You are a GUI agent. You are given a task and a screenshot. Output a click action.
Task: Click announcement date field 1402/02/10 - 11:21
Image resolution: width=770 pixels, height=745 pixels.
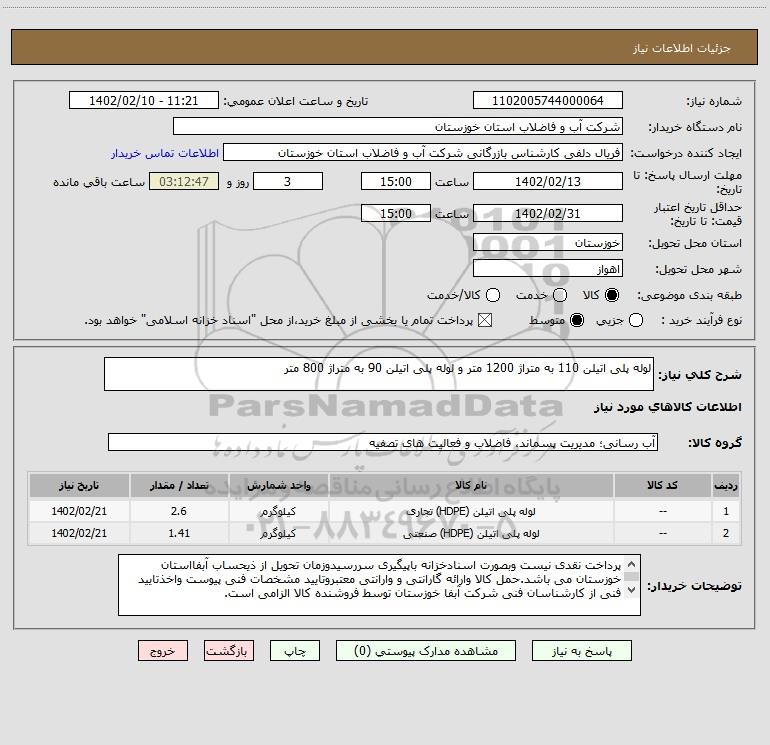(144, 100)
